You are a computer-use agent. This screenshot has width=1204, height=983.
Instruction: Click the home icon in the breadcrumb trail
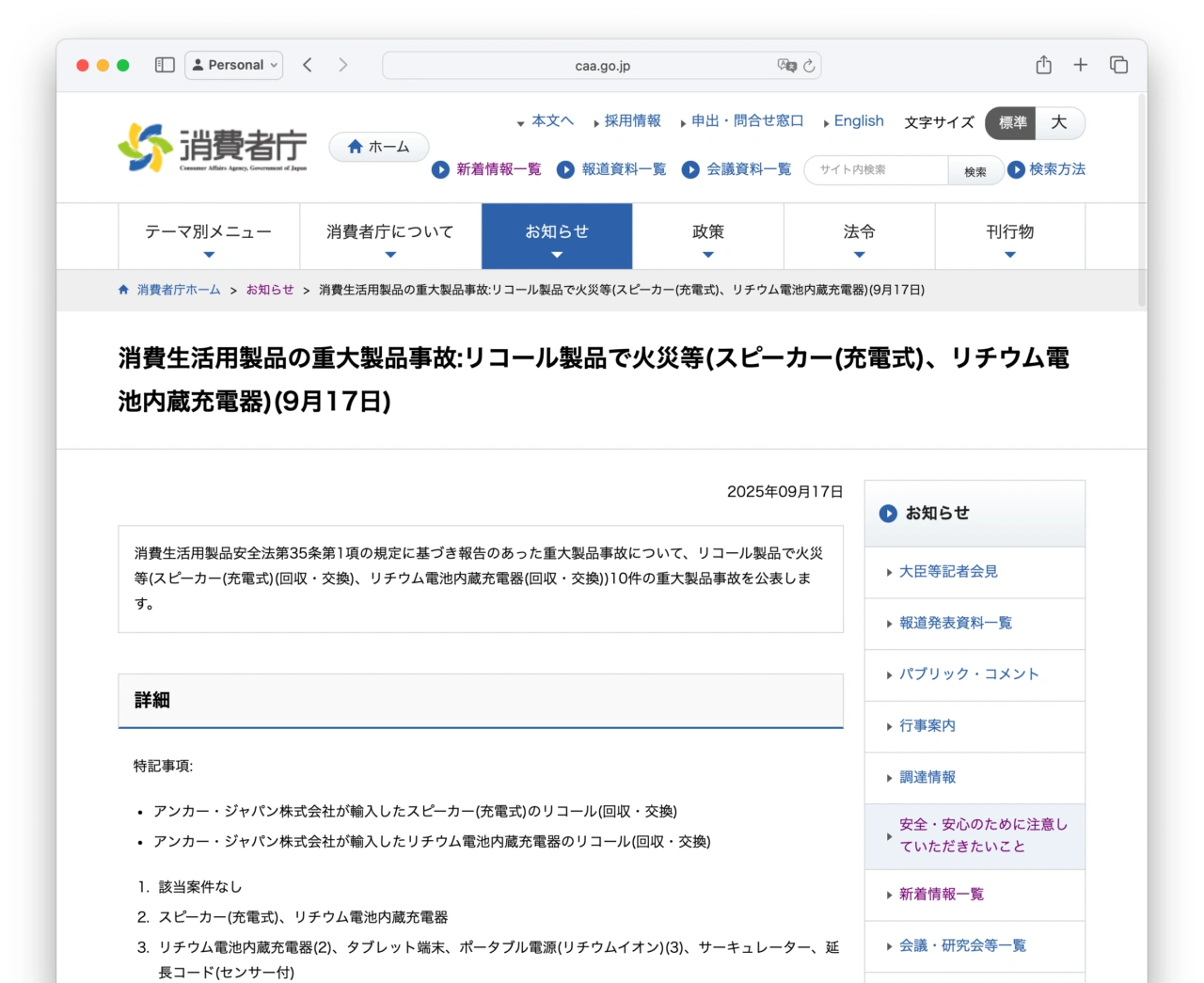pyautogui.click(x=122, y=290)
